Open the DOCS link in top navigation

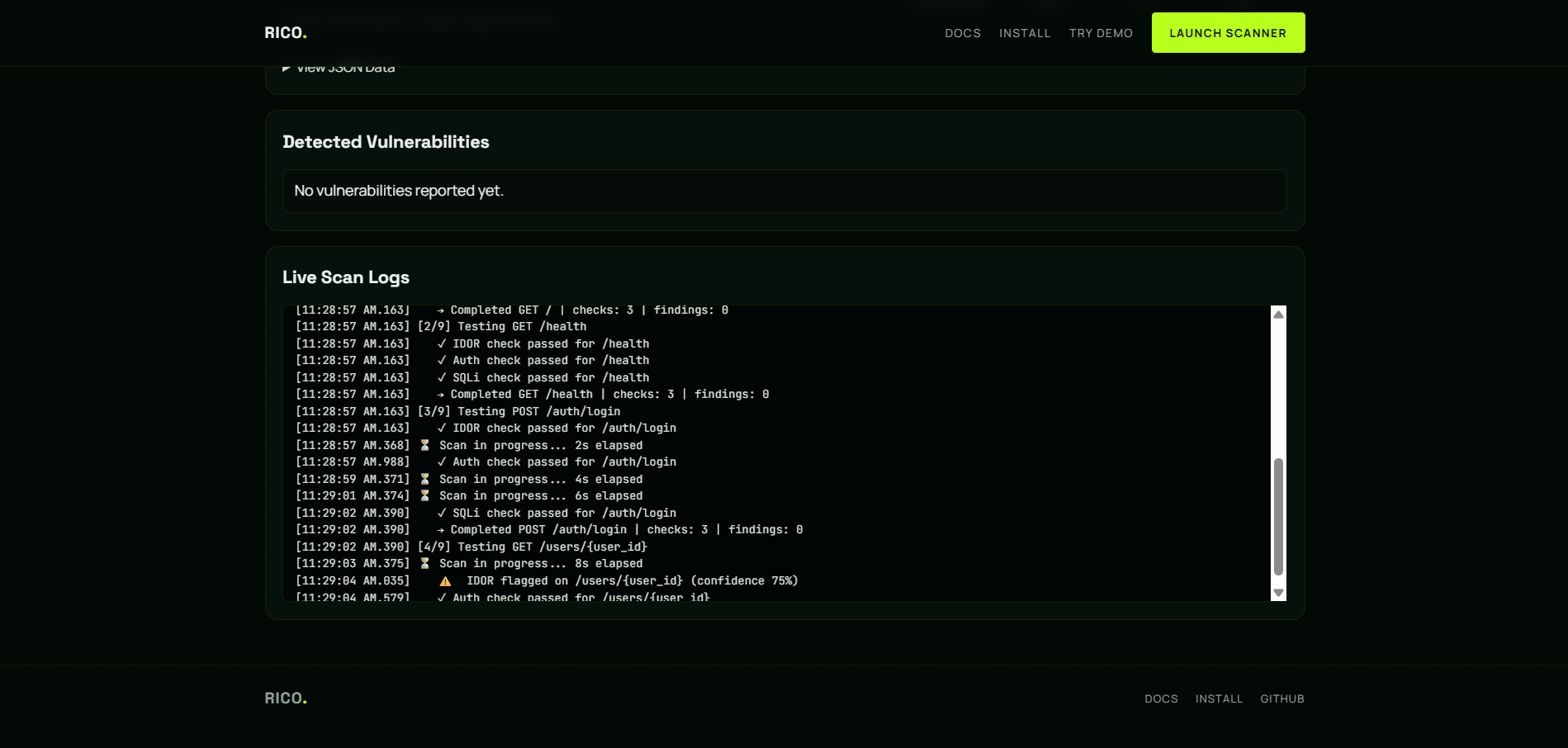point(963,33)
